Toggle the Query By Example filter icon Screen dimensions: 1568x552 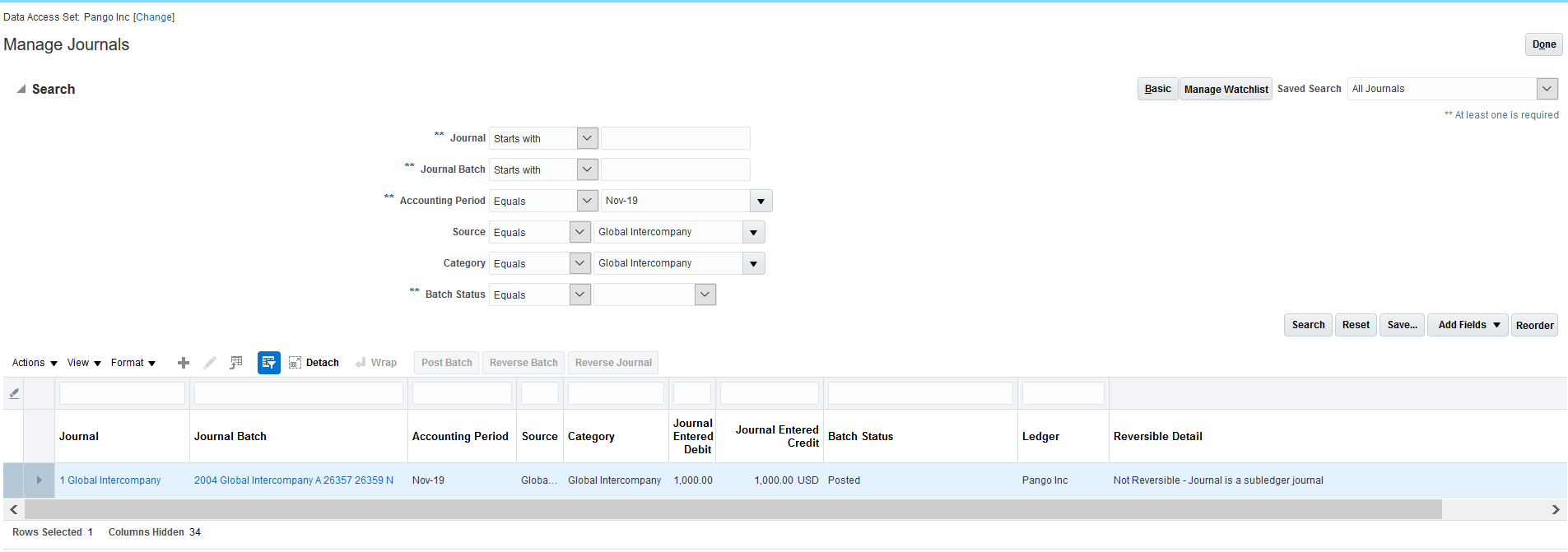click(268, 363)
